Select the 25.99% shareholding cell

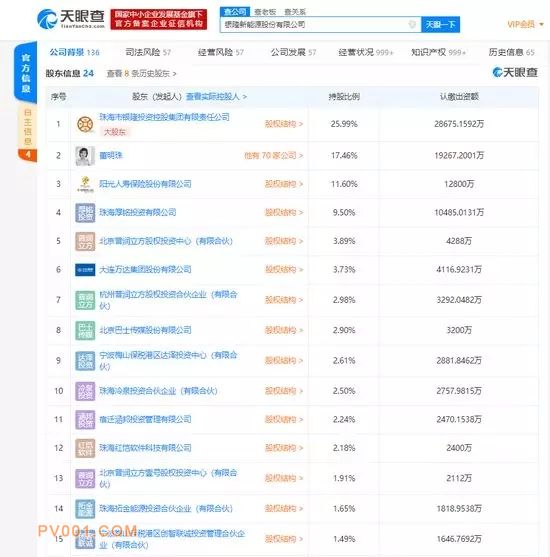[x=344, y=124]
